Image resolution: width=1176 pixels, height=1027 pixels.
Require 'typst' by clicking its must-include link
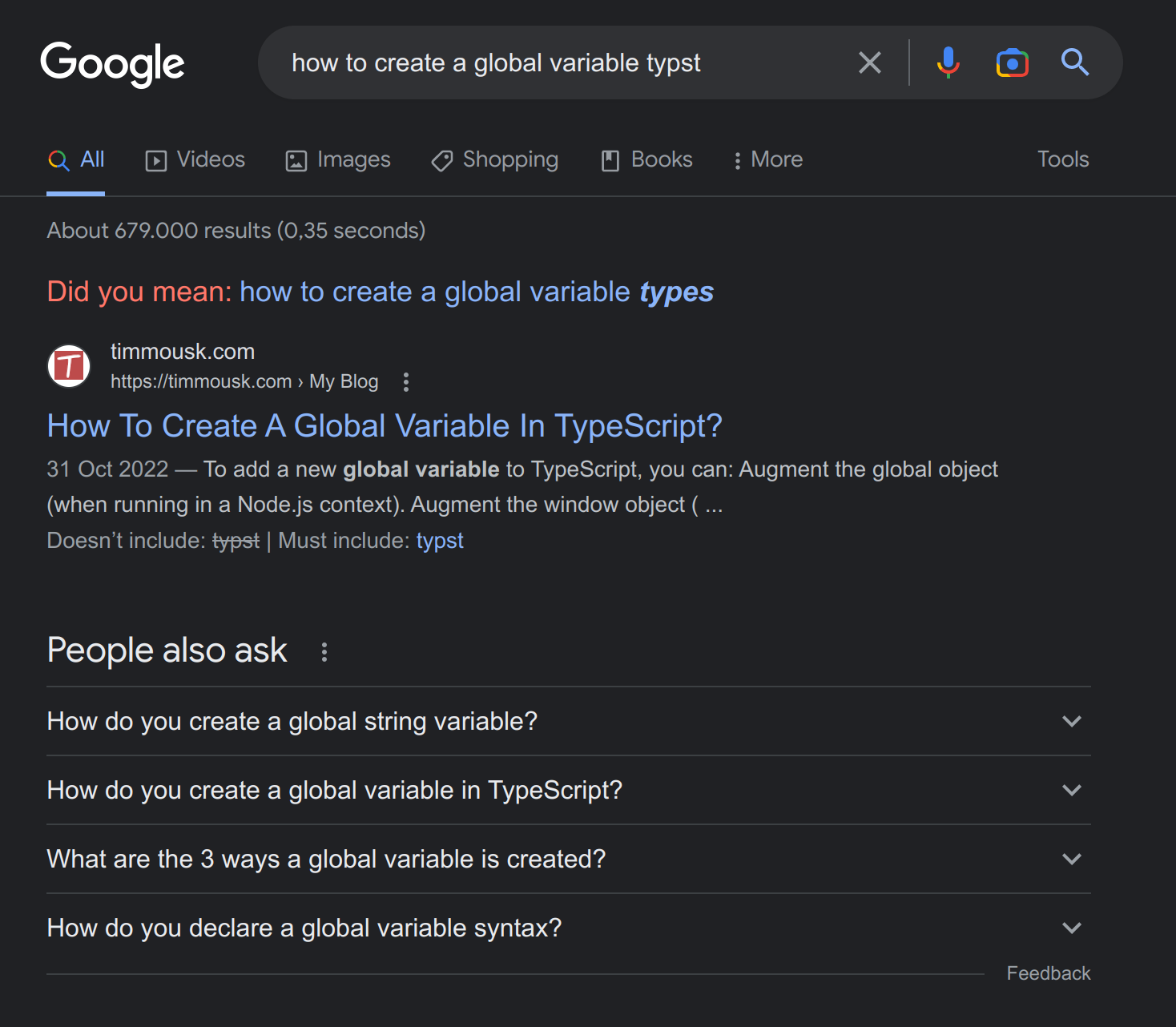pyautogui.click(x=439, y=540)
